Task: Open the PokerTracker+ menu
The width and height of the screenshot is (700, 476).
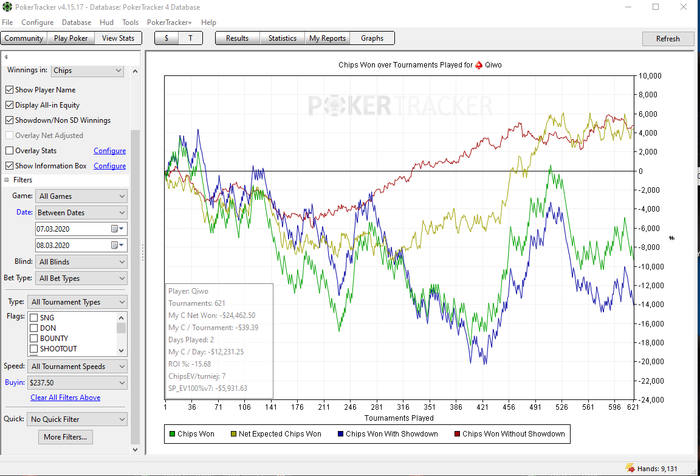Action: (169, 22)
